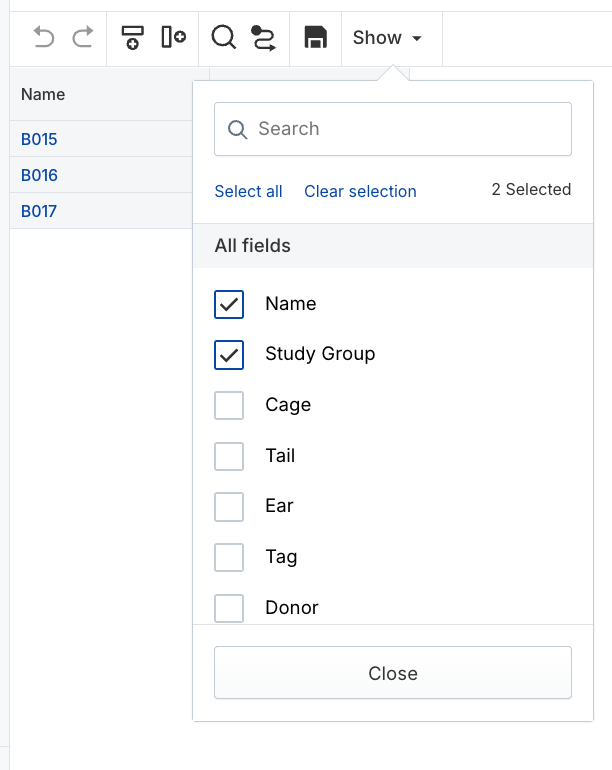Click the redo arrow icon
Image resolution: width=612 pixels, height=770 pixels.
click(x=83, y=38)
